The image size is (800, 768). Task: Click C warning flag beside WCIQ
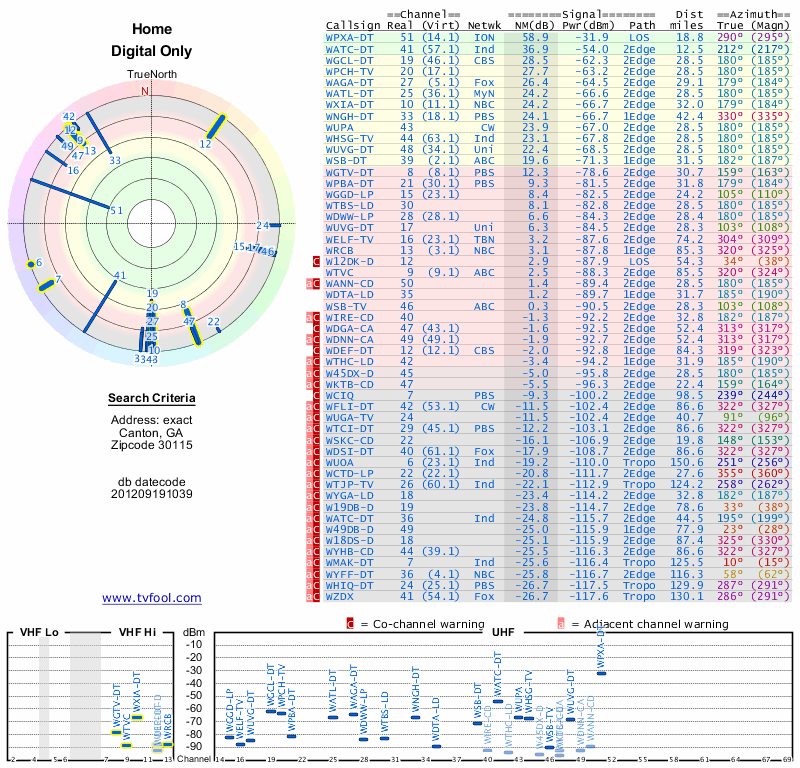coord(316,395)
